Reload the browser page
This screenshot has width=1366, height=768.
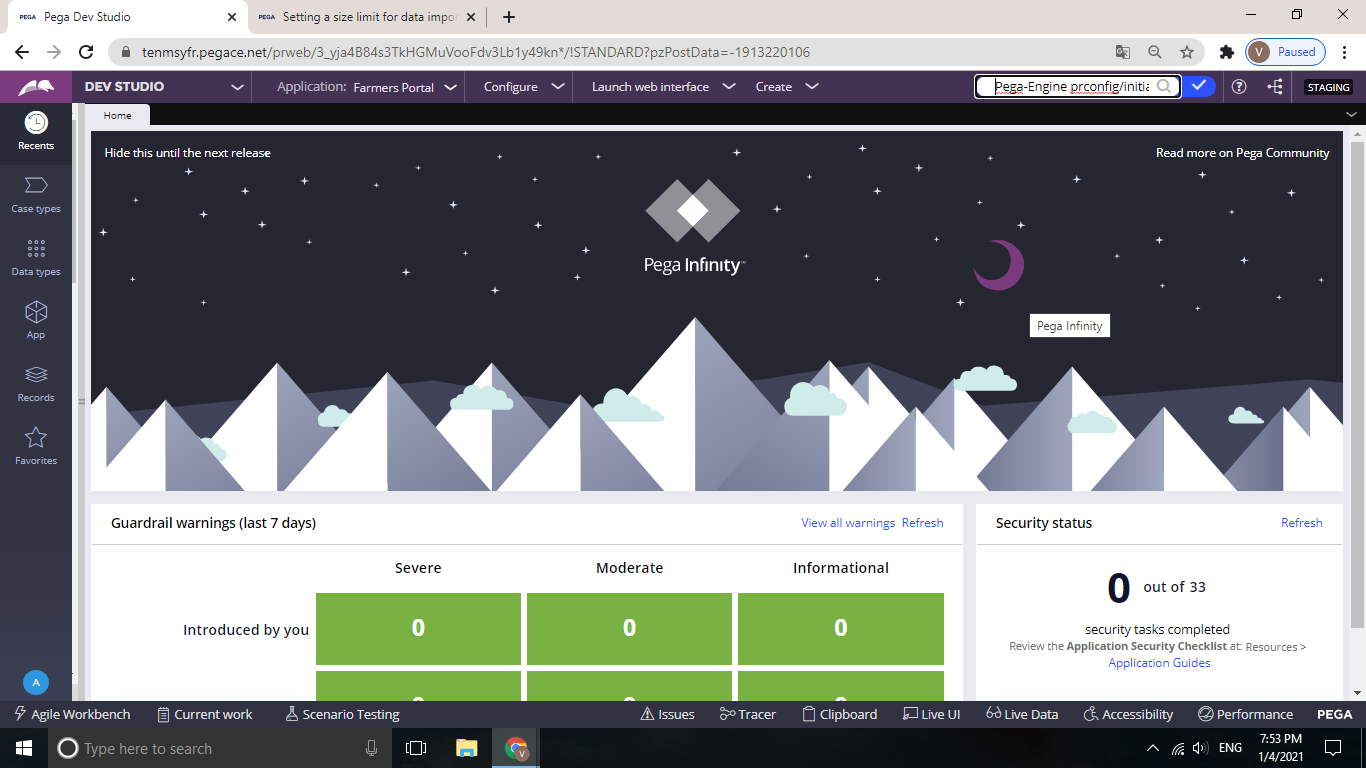[86, 52]
